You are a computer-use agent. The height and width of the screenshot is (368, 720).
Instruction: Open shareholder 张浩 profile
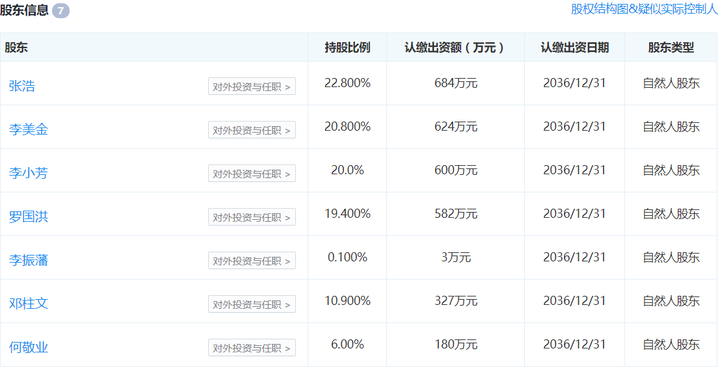pyautogui.click(x=22, y=86)
